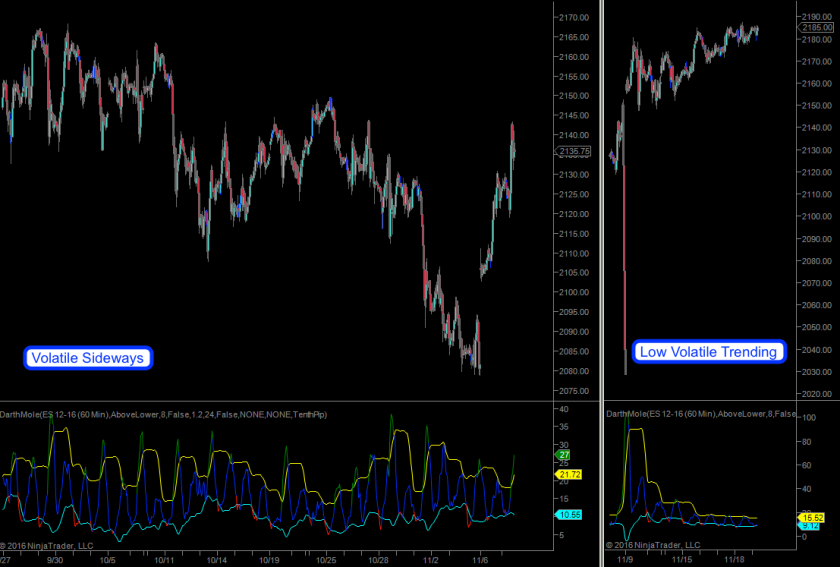
Task: Click the 2136.75 current price marker
Action: pos(573,152)
